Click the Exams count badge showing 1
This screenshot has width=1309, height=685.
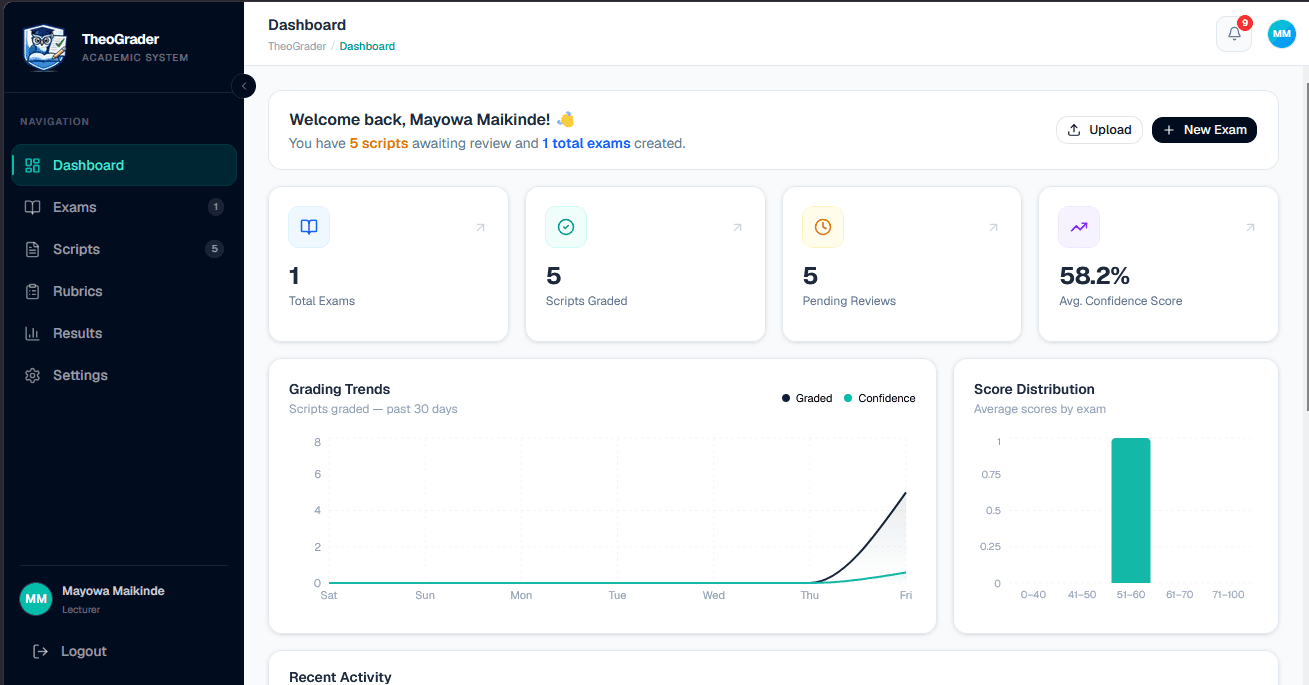215,207
